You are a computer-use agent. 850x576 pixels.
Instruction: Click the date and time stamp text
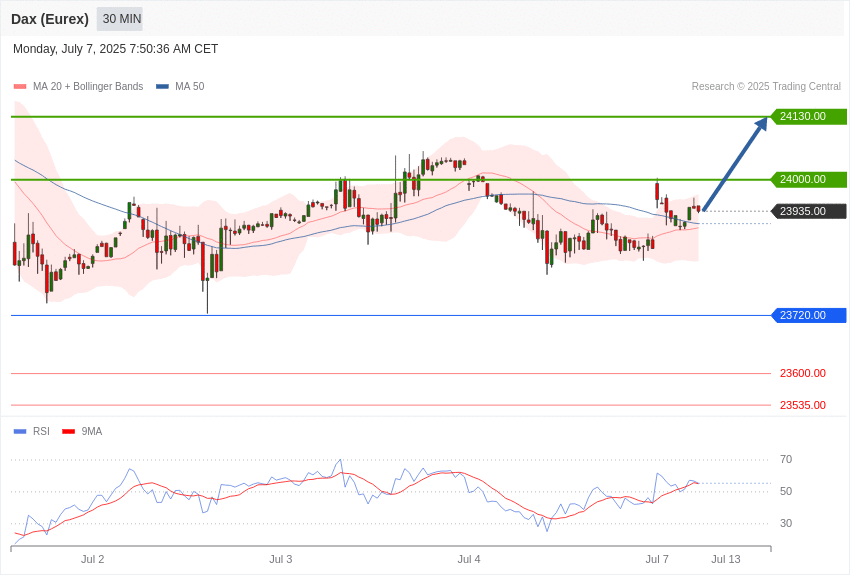(x=115, y=49)
